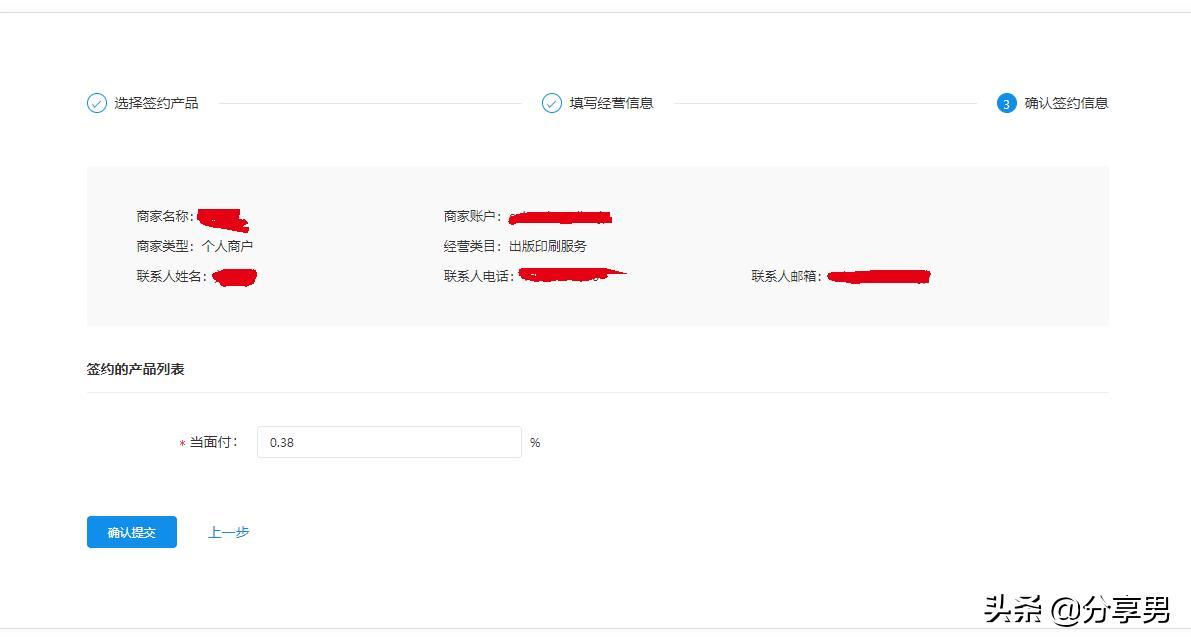Click the 当面付 field label
The image size is (1191, 644).
[x=213, y=442]
